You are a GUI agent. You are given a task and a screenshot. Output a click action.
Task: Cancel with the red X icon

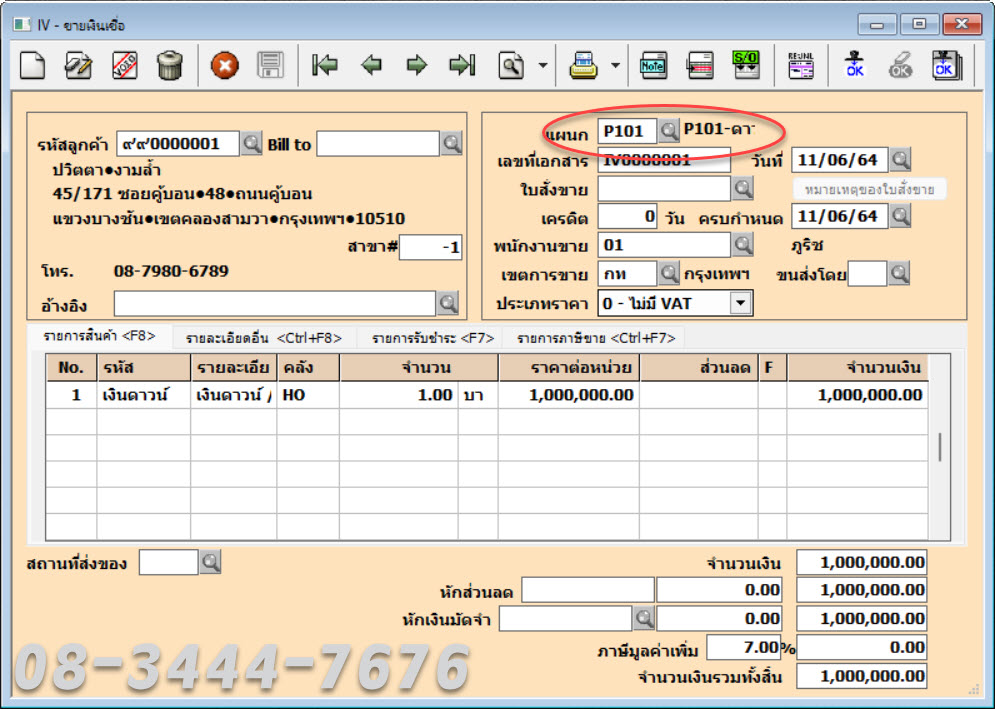(225, 65)
